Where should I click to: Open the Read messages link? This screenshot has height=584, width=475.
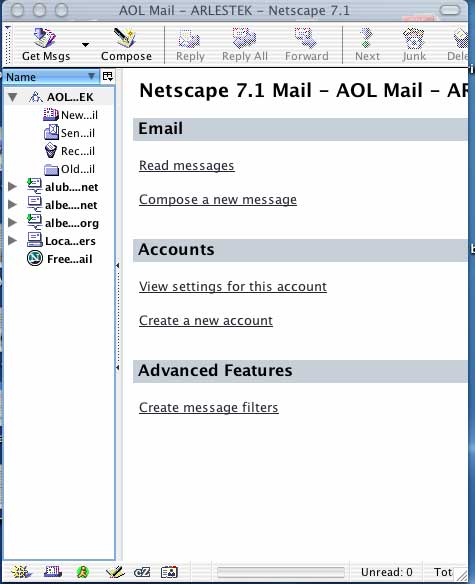pyautogui.click(x=186, y=165)
